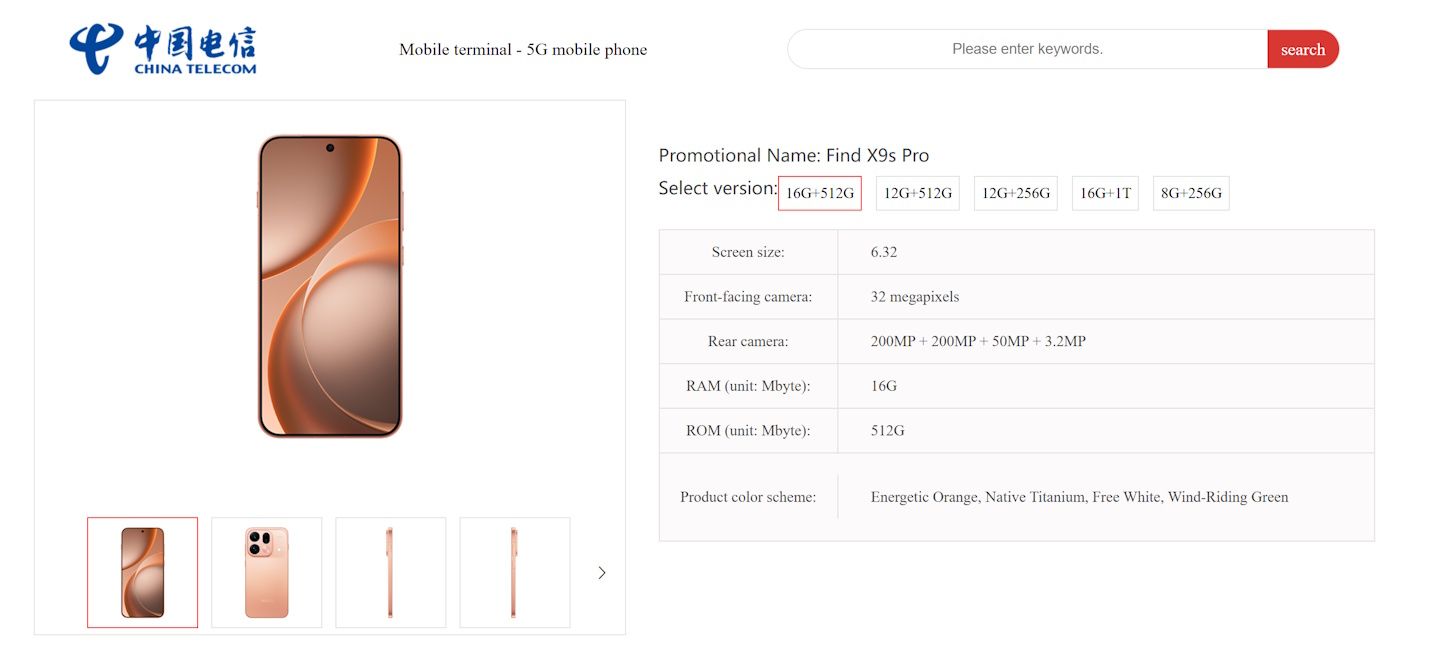This screenshot has height=650, width=1434.
Task: Select the 16G+1T version
Action: [1104, 193]
